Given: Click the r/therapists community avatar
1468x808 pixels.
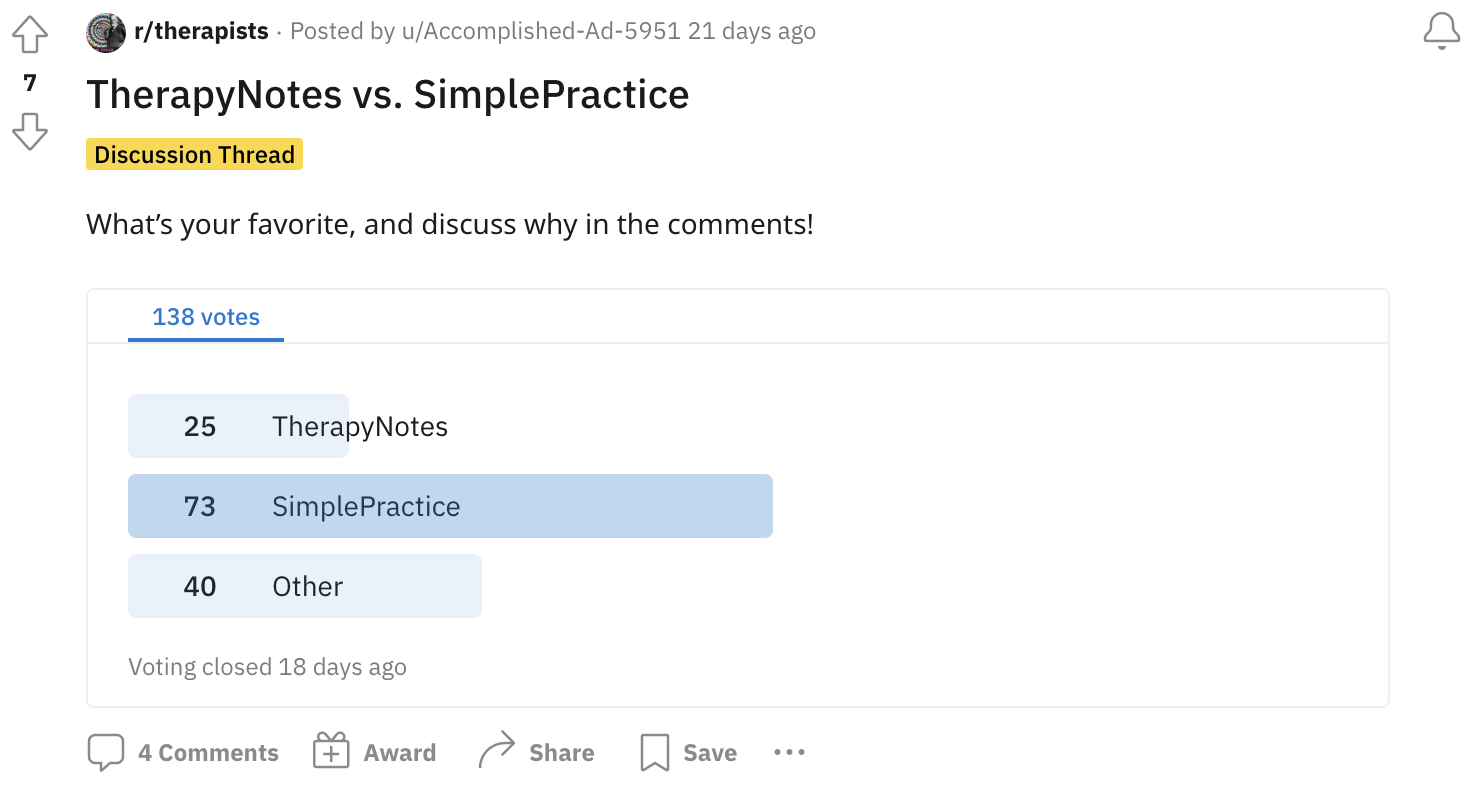Looking at the screenshot, I should point(105,31).
